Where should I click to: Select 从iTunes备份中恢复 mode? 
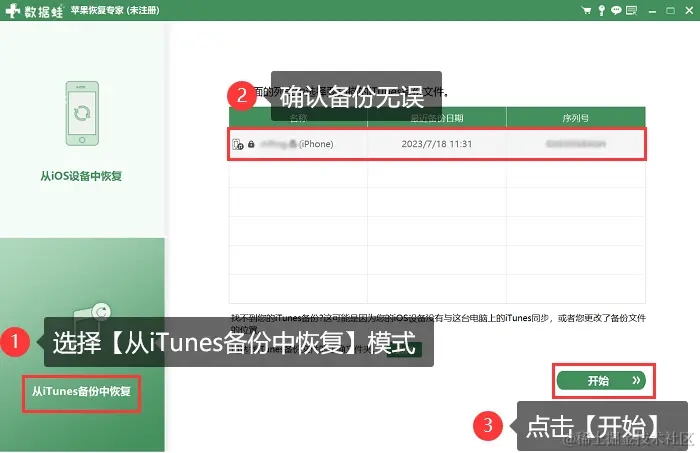[x=81, y=391]
